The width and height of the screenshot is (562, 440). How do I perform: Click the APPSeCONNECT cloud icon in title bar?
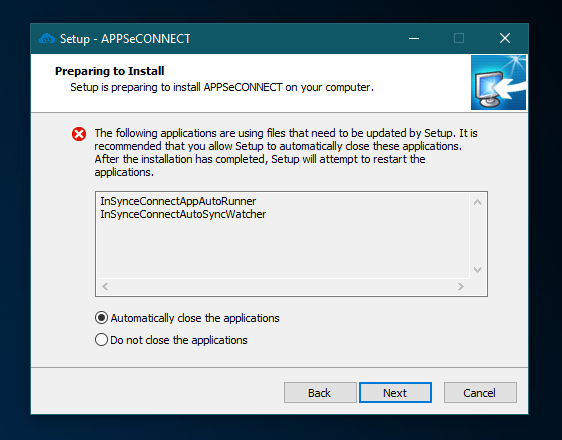(47, 38)
